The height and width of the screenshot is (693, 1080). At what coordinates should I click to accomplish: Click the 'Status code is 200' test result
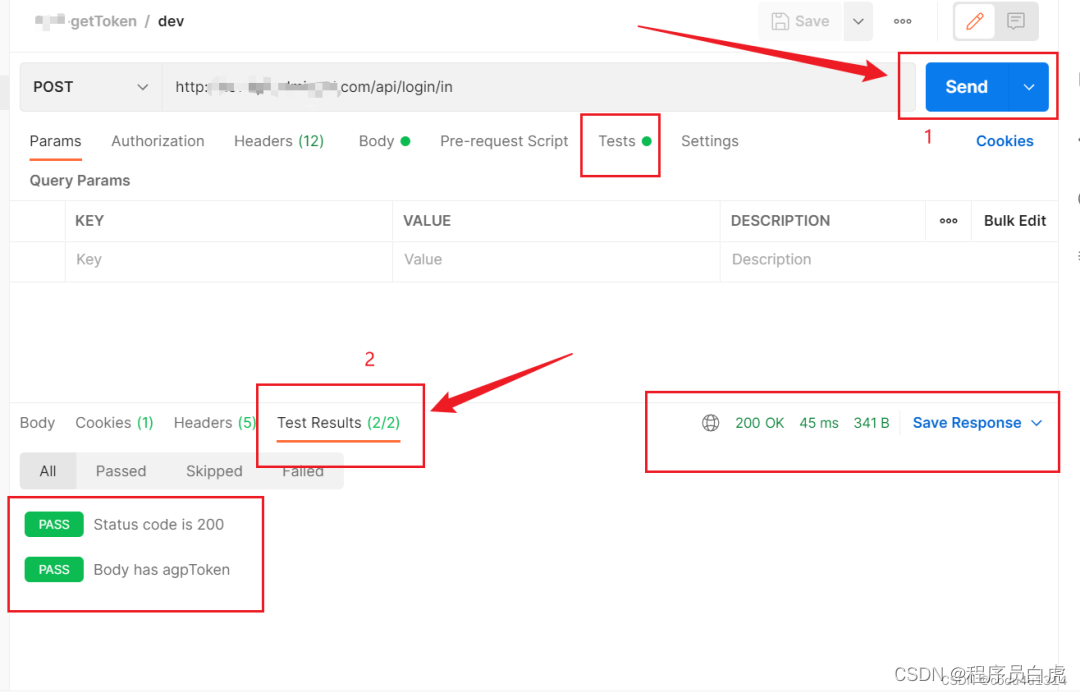point(158,525)
